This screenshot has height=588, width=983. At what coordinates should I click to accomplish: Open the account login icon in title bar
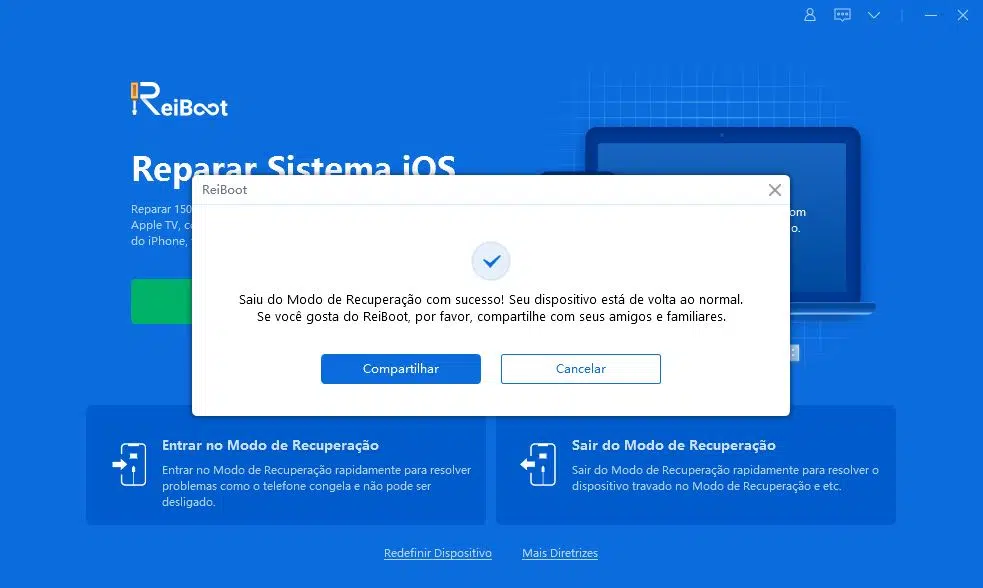pos(809,15)
